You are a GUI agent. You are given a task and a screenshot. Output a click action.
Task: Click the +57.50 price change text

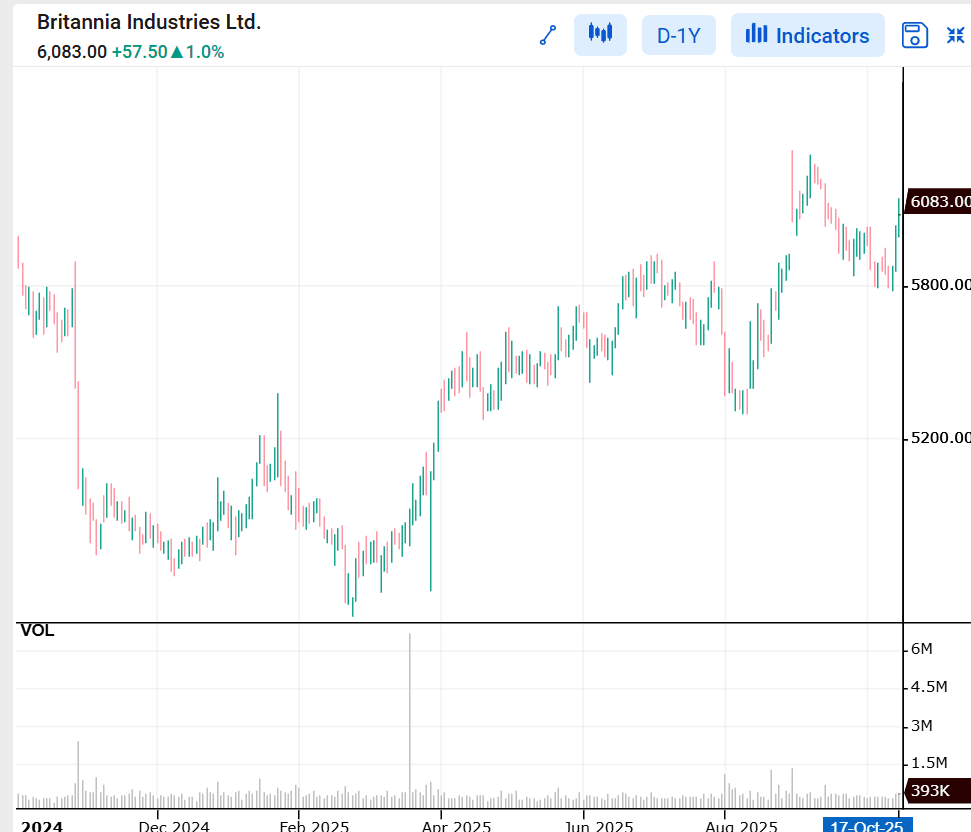[x=139, y=52]
